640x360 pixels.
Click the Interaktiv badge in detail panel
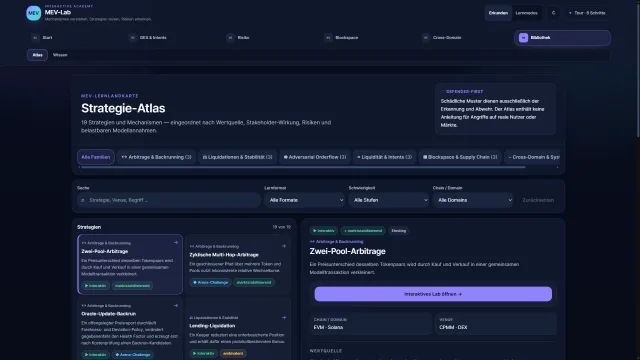tap(324, 231)
